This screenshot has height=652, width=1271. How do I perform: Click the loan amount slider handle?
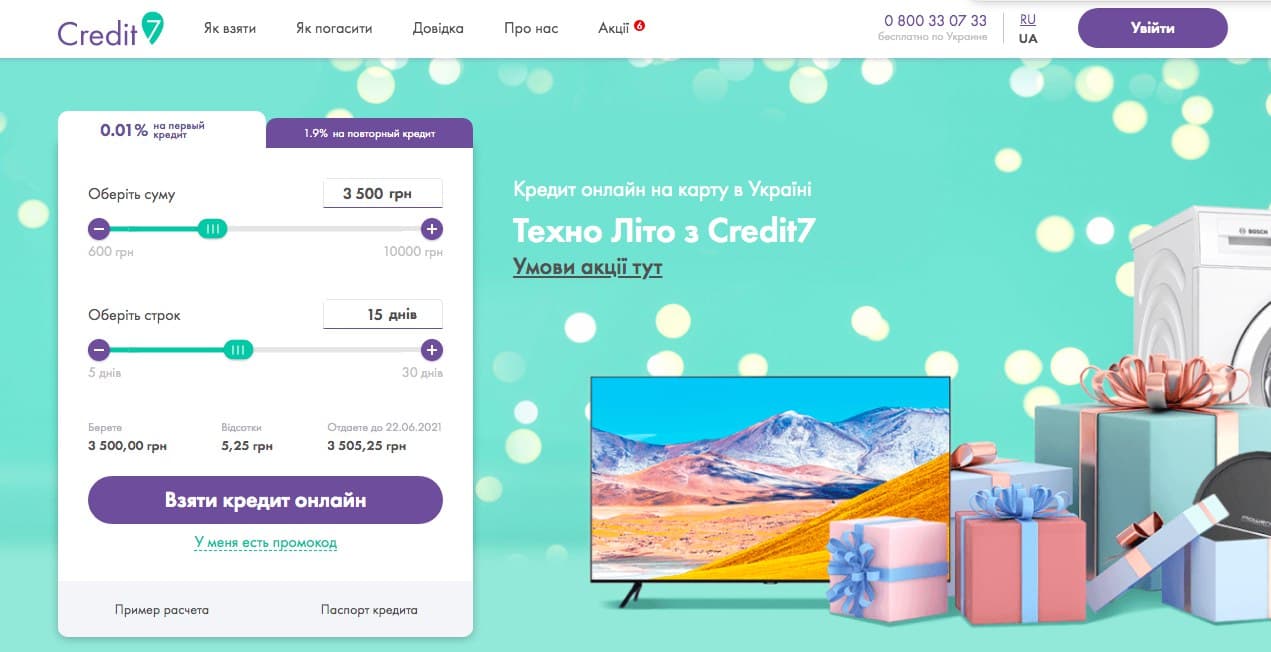[x=211, y=229]
